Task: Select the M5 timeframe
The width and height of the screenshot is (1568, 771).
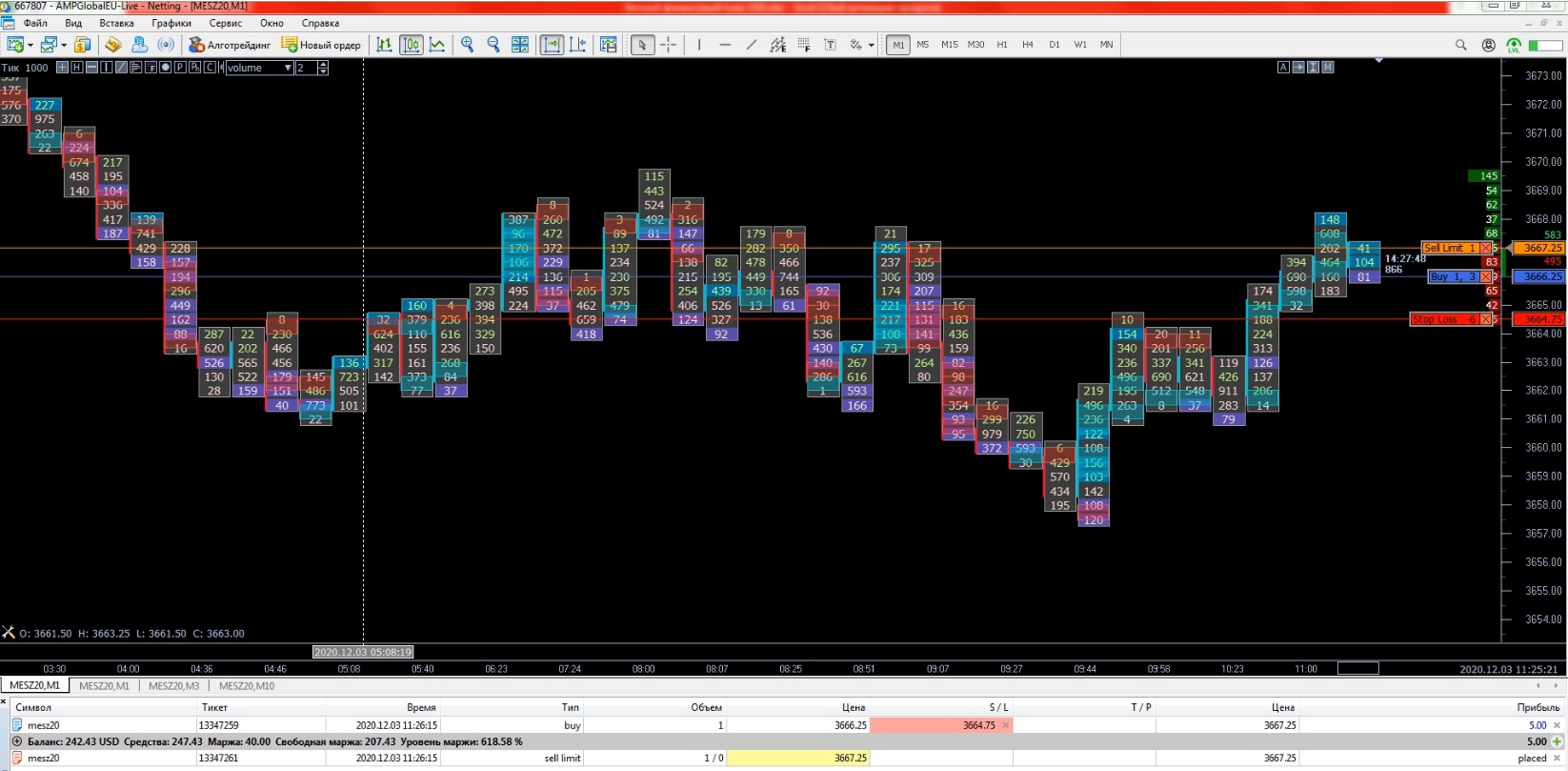Action: coord(922,45)
